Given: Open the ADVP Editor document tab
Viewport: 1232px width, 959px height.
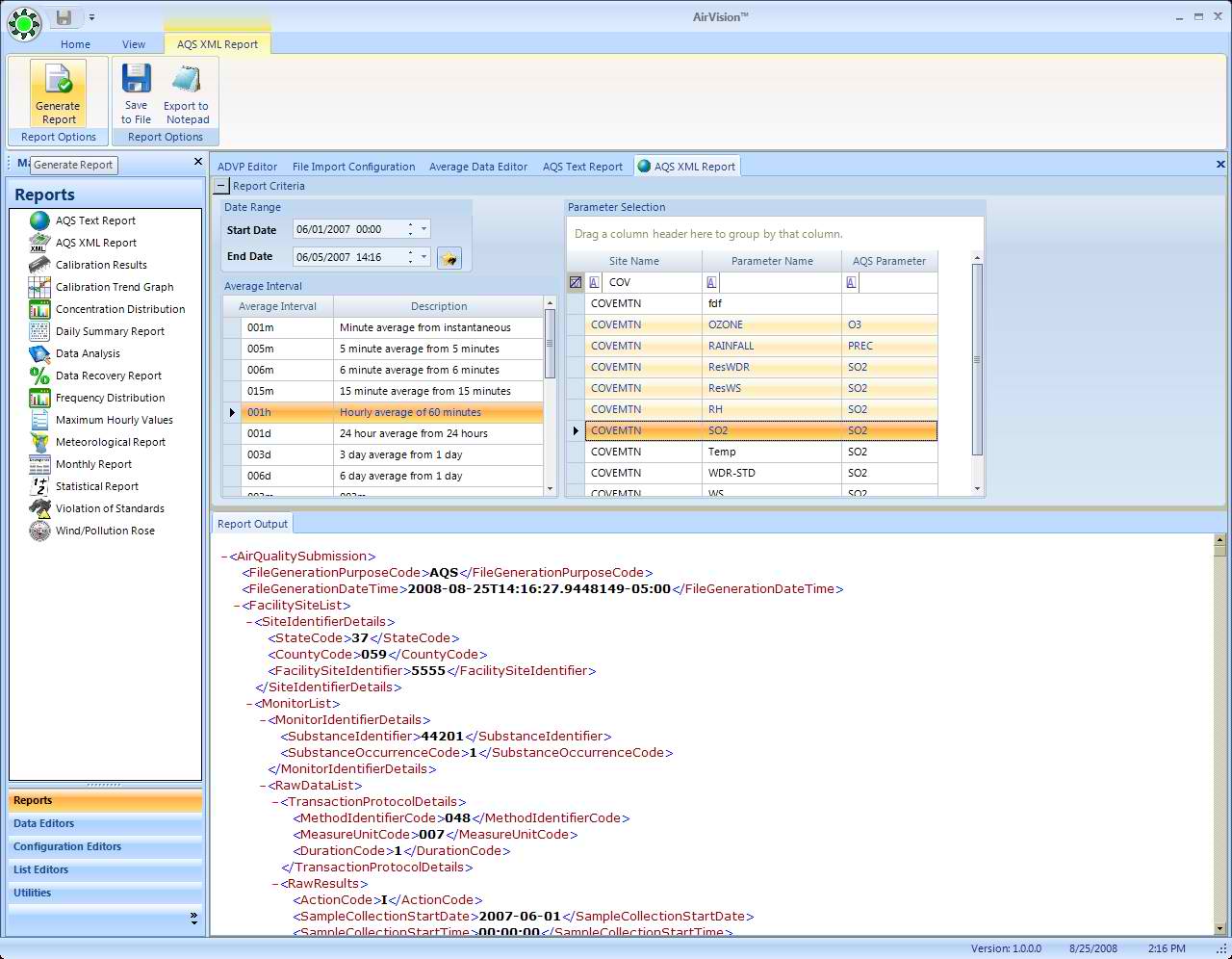Looking at the screenshot, I should tap(247, 167).
